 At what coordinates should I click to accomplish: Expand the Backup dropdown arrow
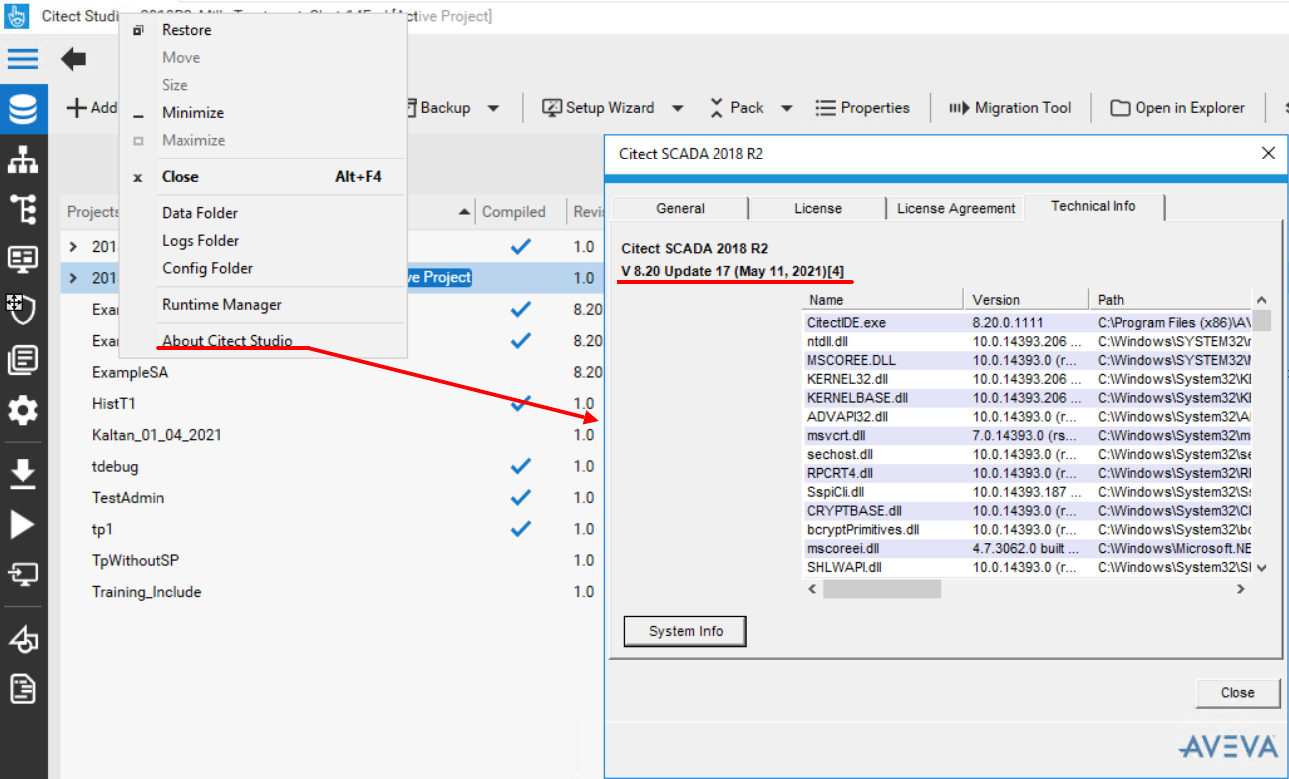[x=493, y=108]
